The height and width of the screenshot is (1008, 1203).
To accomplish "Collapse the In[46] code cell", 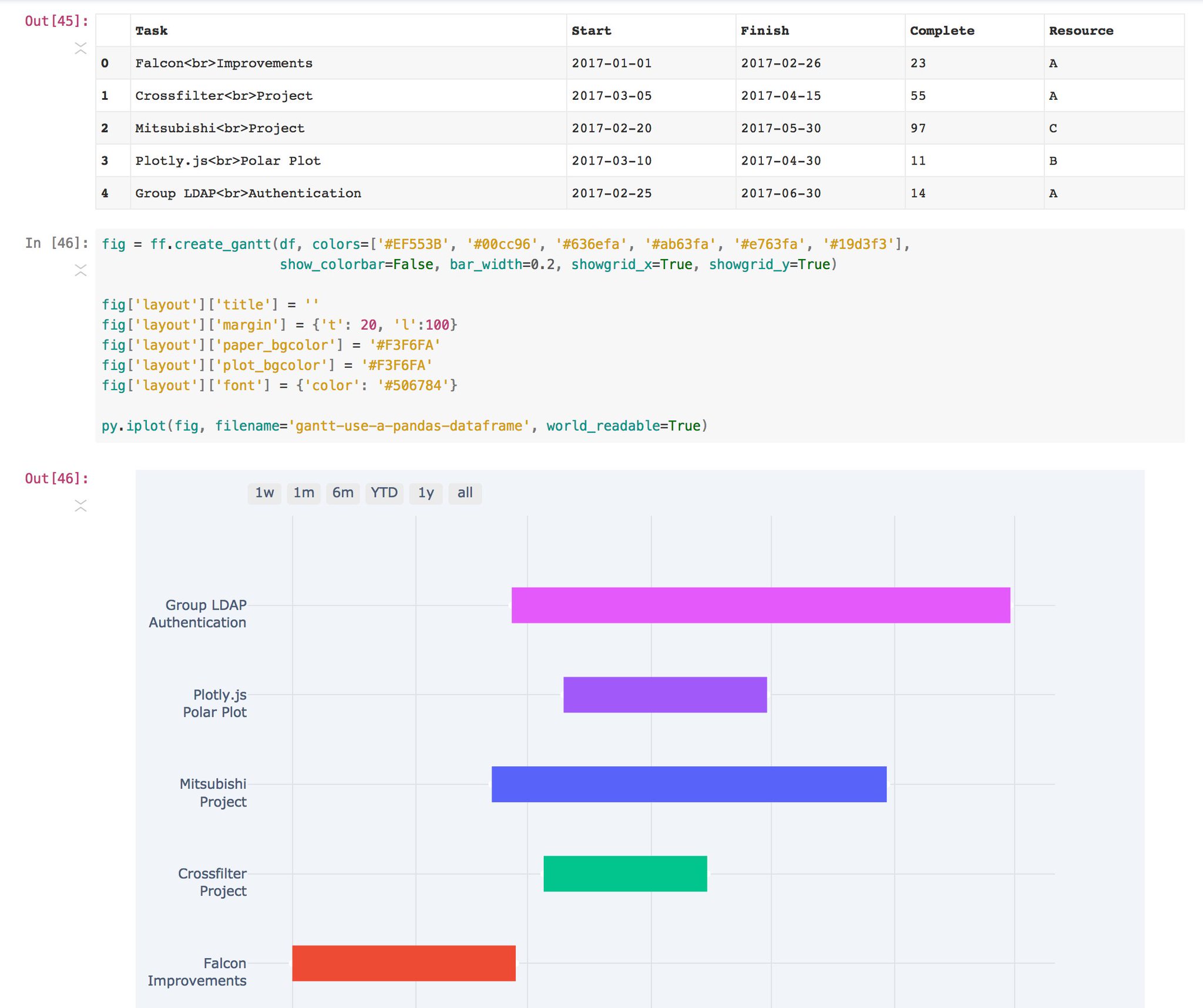I will pyautogui.click(x=80, y=270).
